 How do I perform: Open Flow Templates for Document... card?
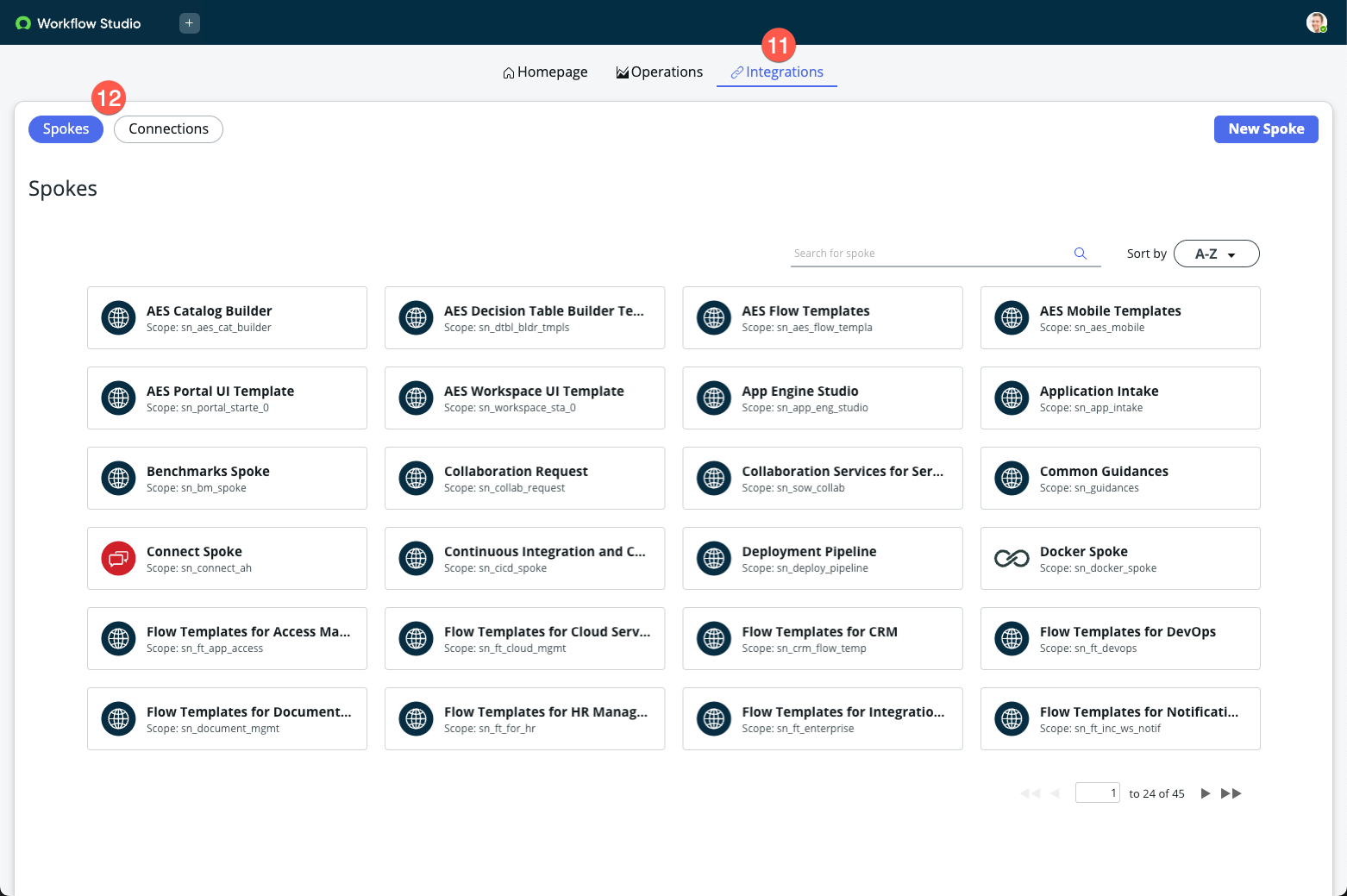[227, 719]
